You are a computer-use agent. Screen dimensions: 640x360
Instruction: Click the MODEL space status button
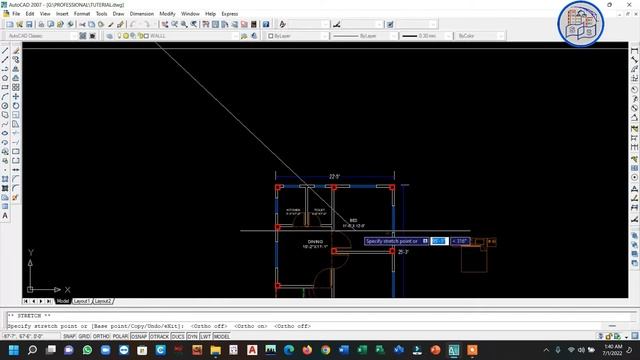[x=221, y=336]
